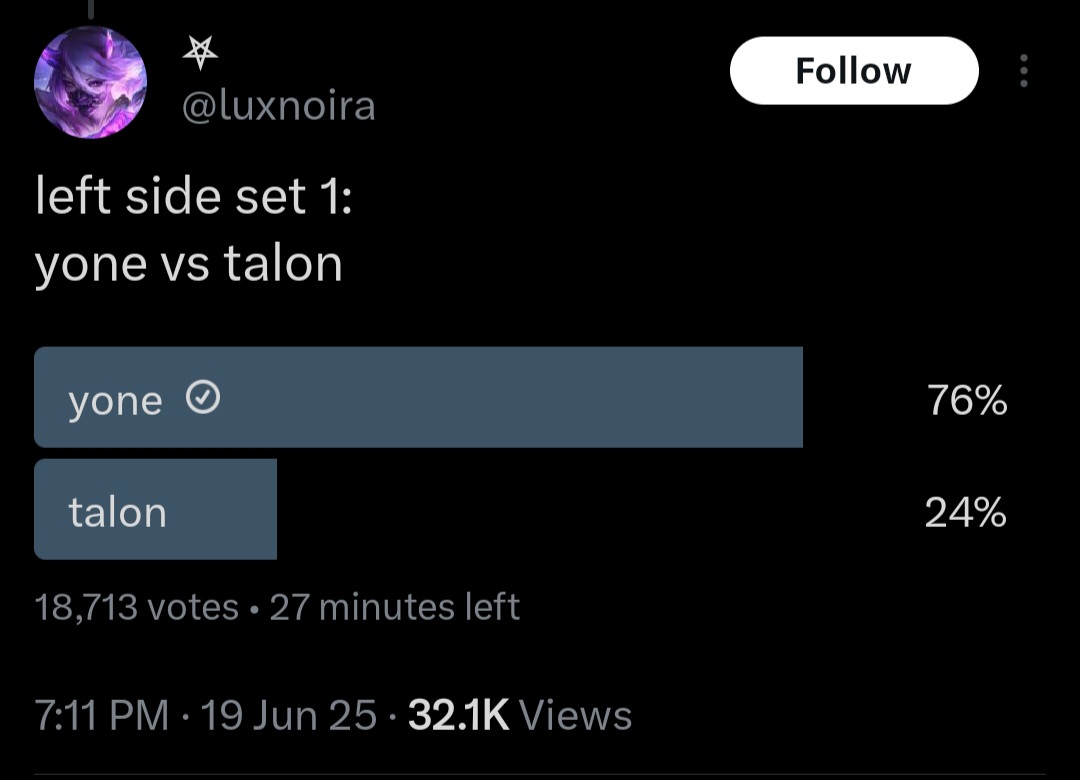Click the 24% poll percentage
Screen dimensions: 1080x780
point(966,513)
